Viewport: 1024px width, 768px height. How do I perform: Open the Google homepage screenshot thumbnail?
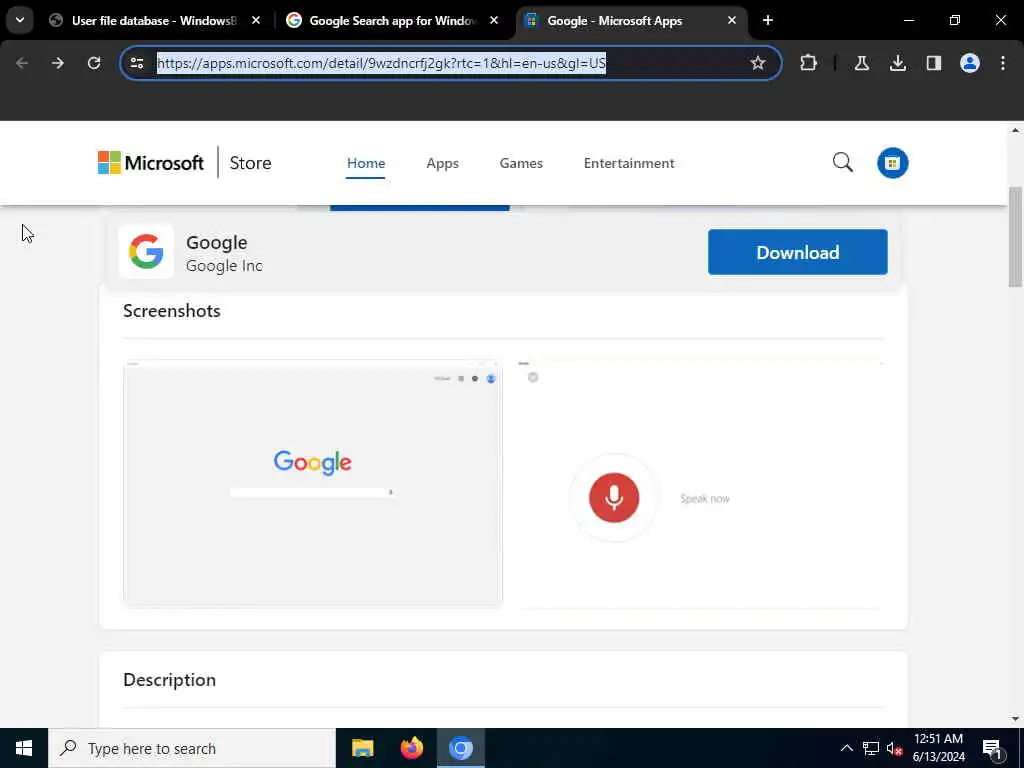(x=313, y=483)
